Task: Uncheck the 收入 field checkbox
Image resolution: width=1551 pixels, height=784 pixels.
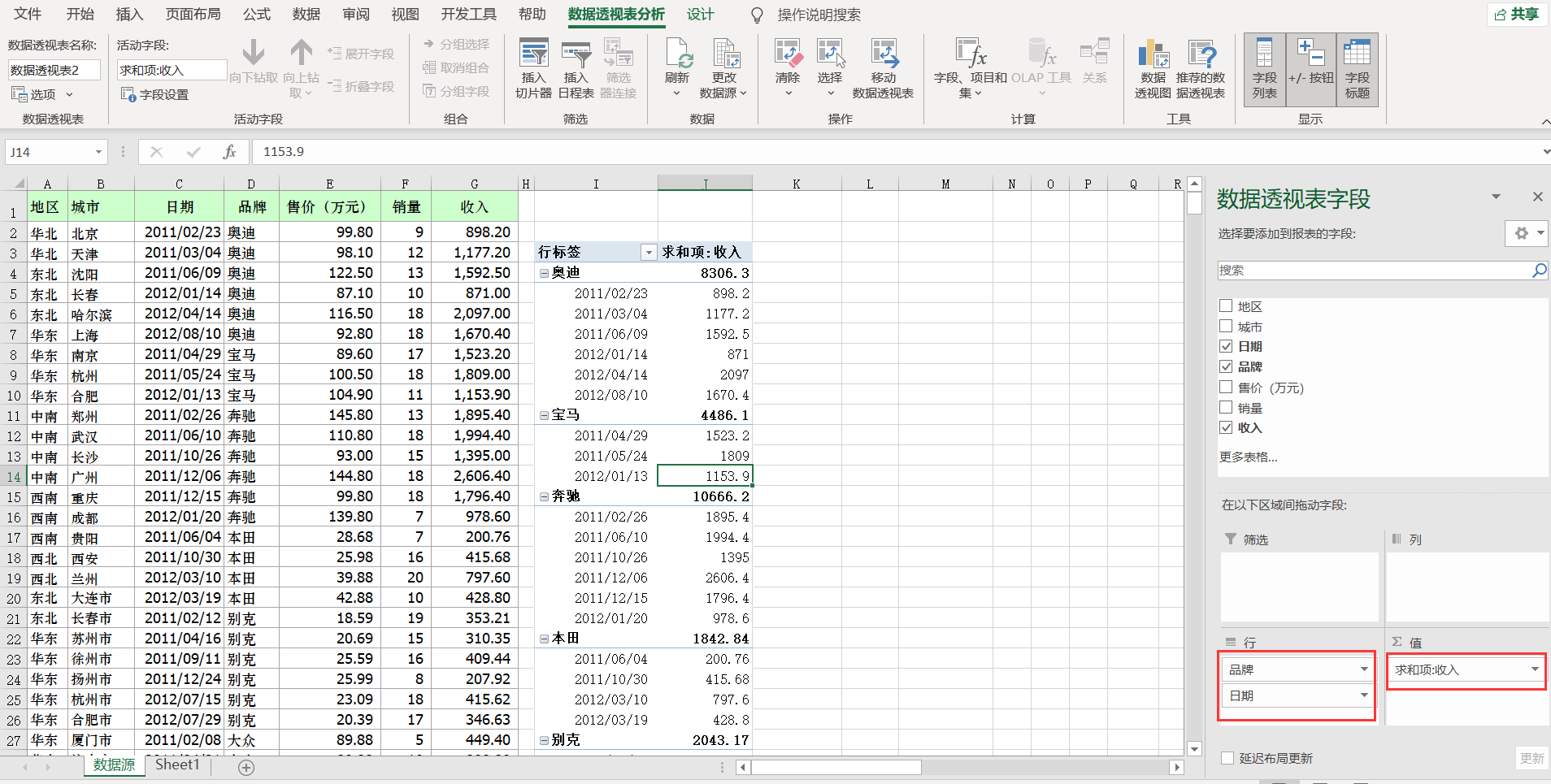Action: pyautogui.click(x=1226, y=427)
